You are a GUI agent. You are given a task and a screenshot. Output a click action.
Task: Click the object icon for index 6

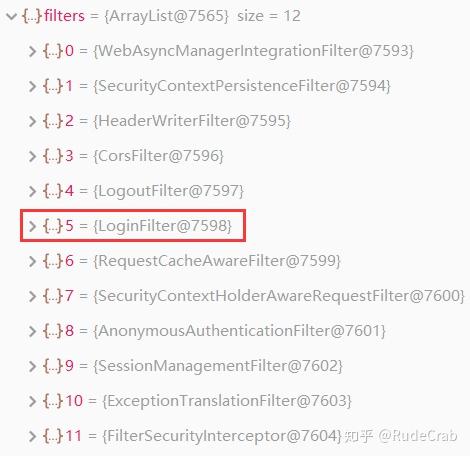53,261
